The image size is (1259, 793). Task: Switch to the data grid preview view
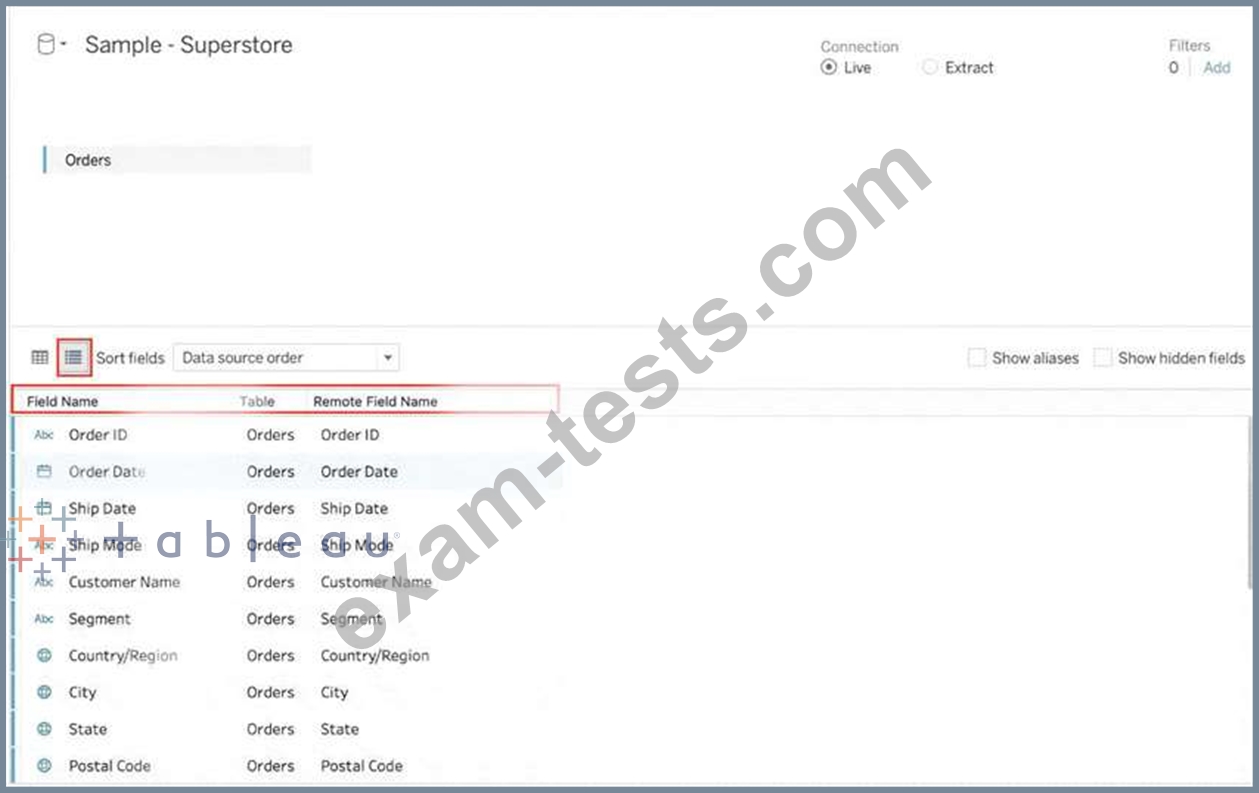[x=40, y=358]
